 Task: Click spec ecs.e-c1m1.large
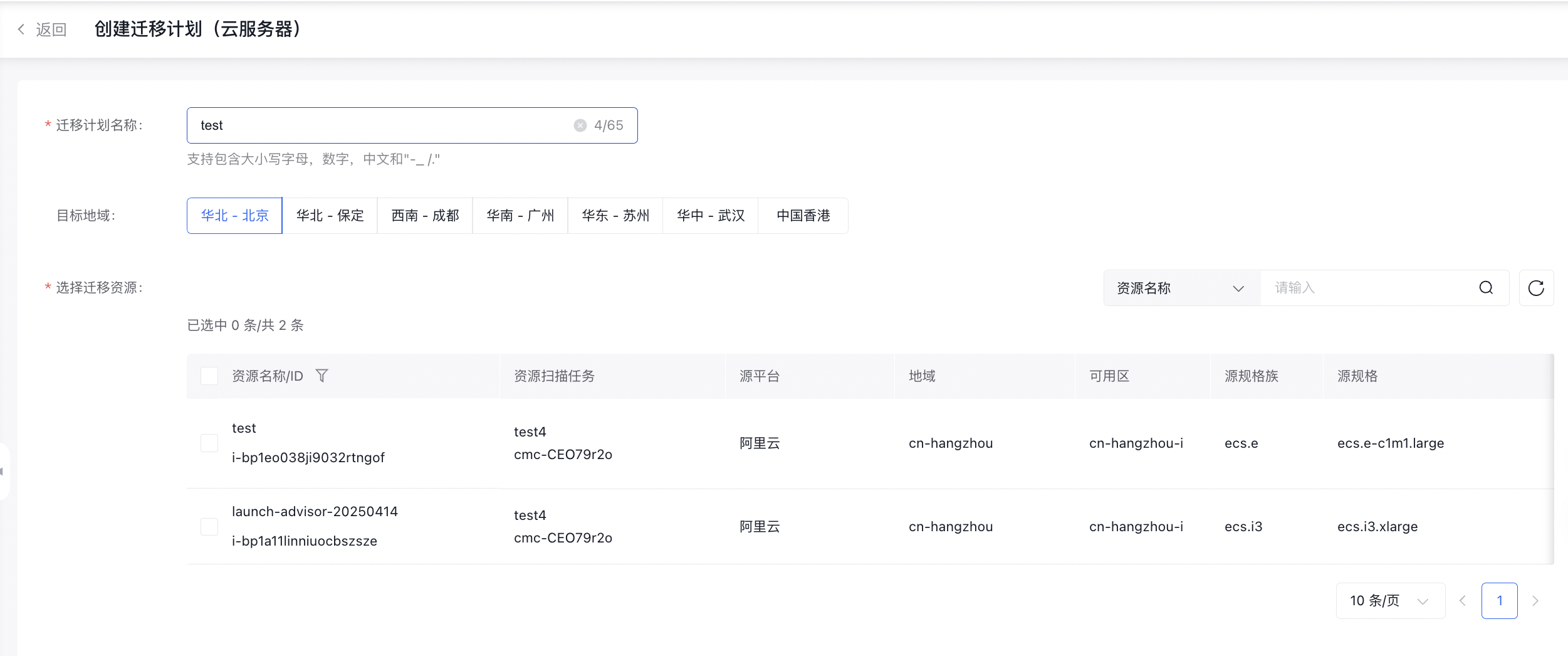(1390, 443)
